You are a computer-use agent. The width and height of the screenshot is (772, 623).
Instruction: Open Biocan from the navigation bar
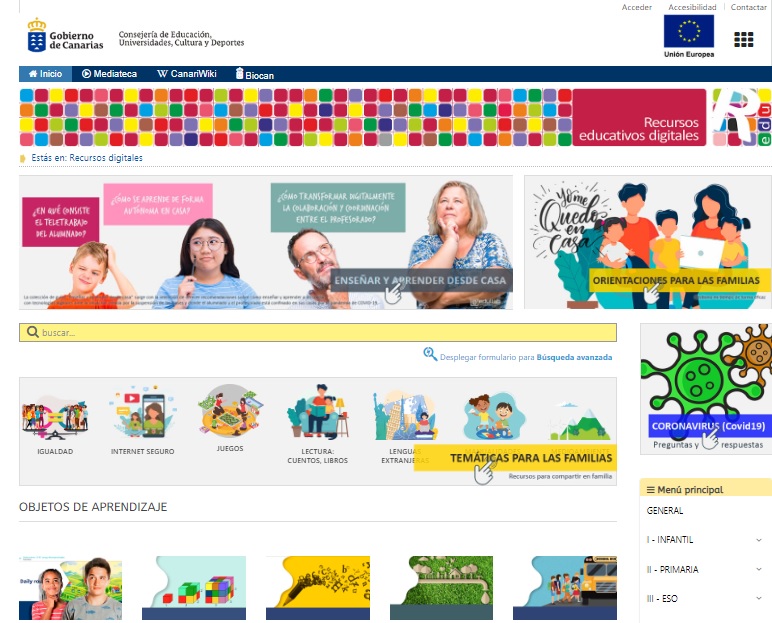pyautogui.click(x=255, y=74)
